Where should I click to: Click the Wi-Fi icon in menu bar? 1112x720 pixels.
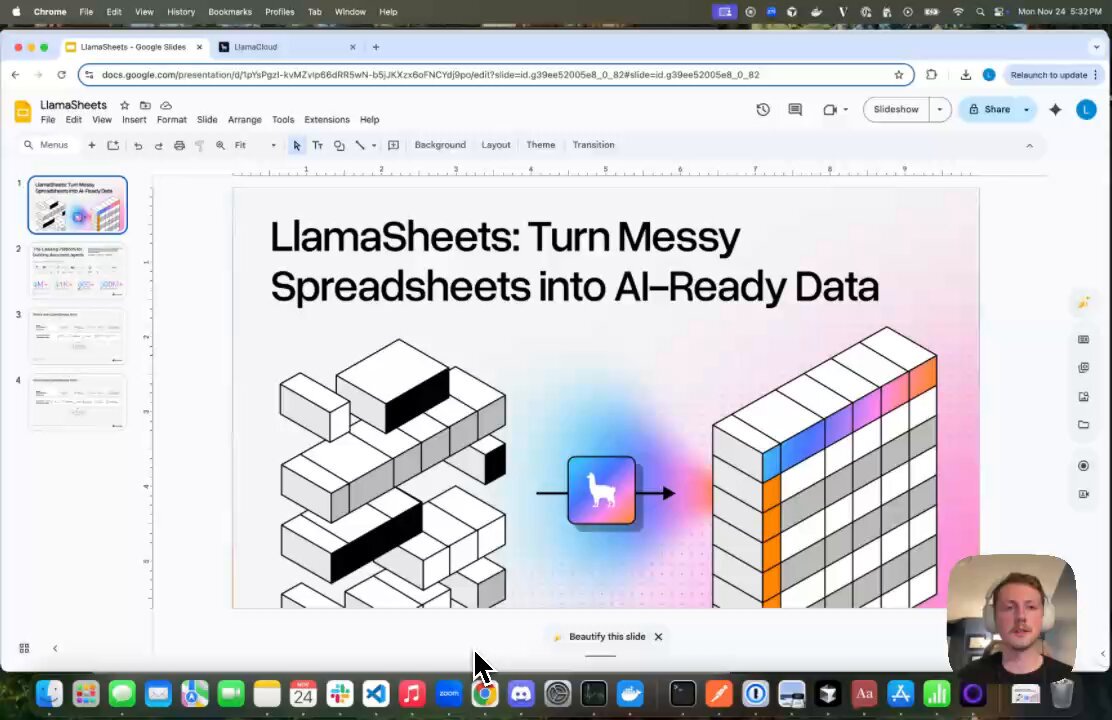[958, 12]
